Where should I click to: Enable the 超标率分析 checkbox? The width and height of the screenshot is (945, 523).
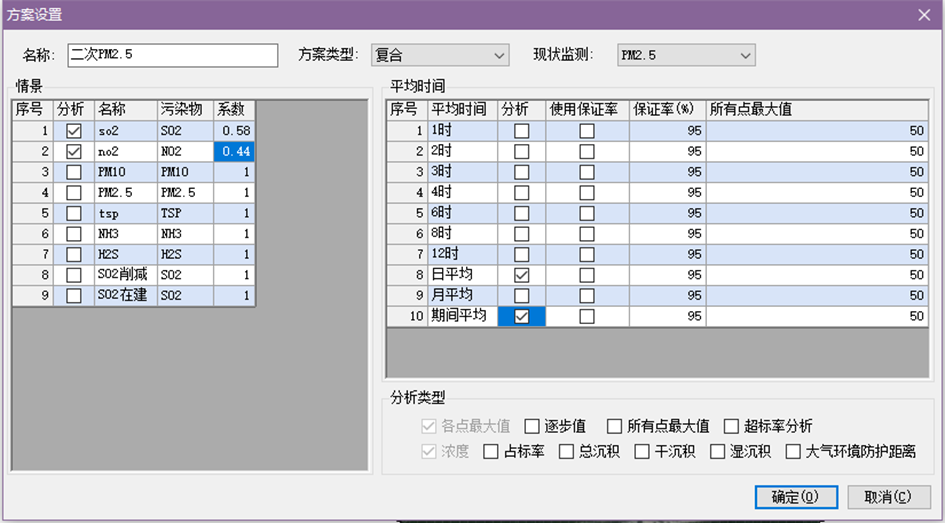[731, 426]
